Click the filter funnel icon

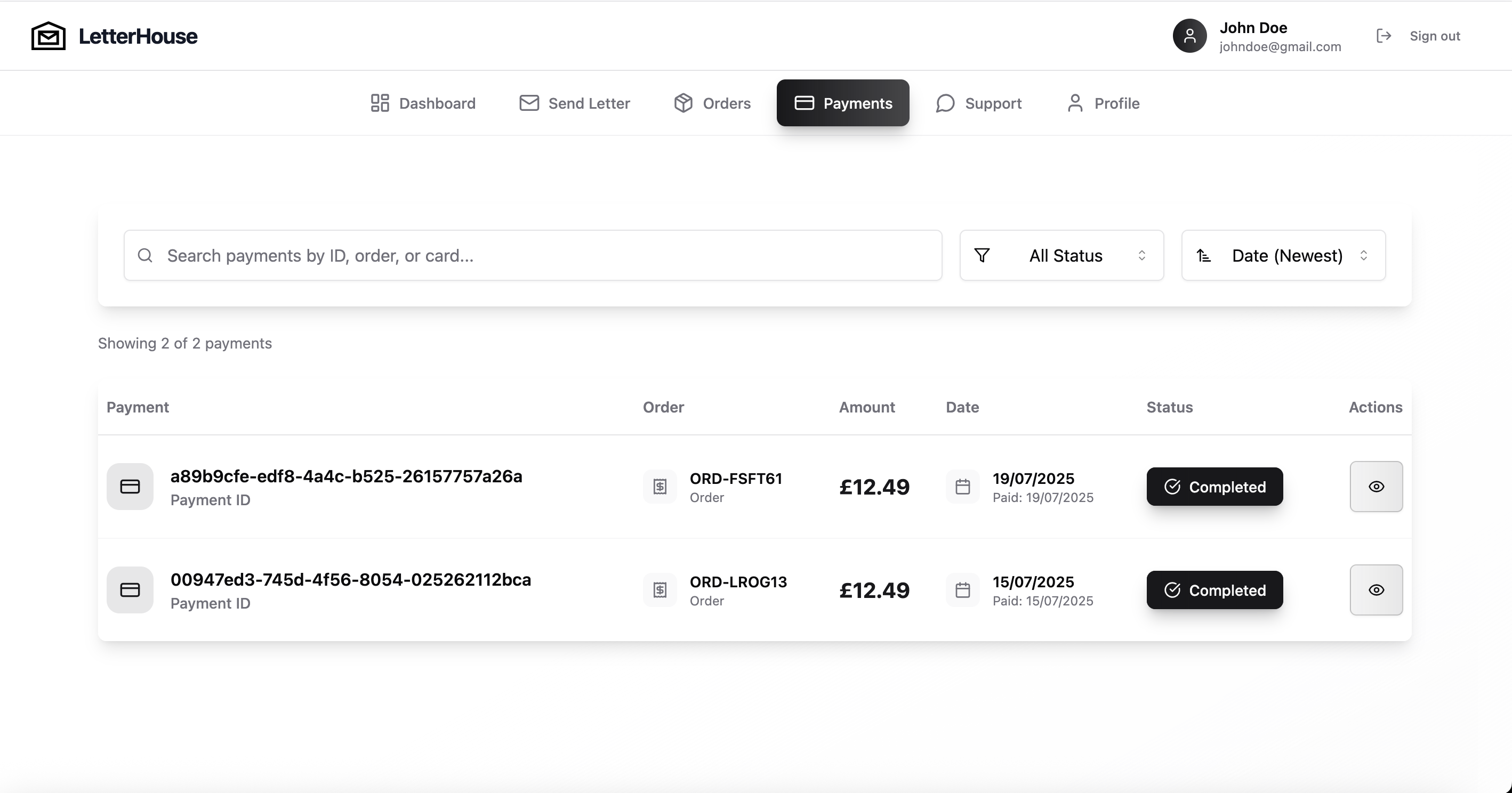(x=982, y=256)
